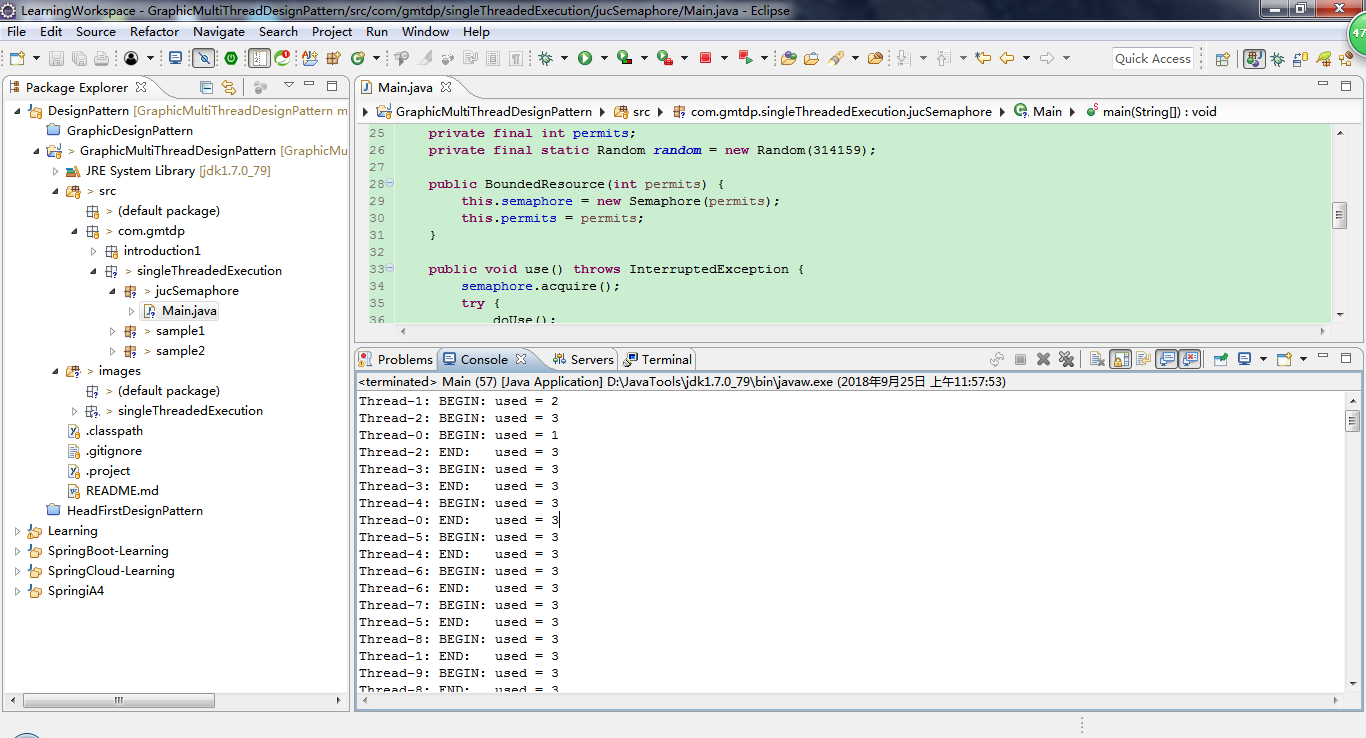The height and width of the screenshot is (738, 1366).
Task: Toggle Scroll Lock in the Console
Action: [x=1120, y=359]
